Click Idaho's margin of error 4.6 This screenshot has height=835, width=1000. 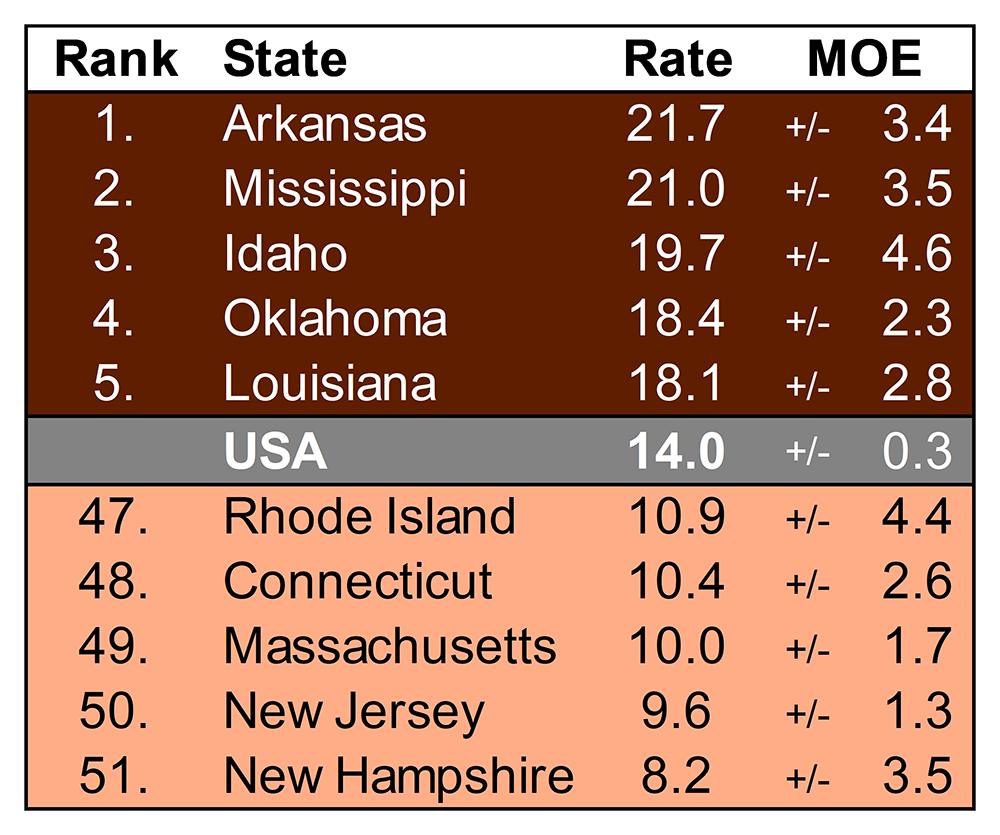pos(916,255)
